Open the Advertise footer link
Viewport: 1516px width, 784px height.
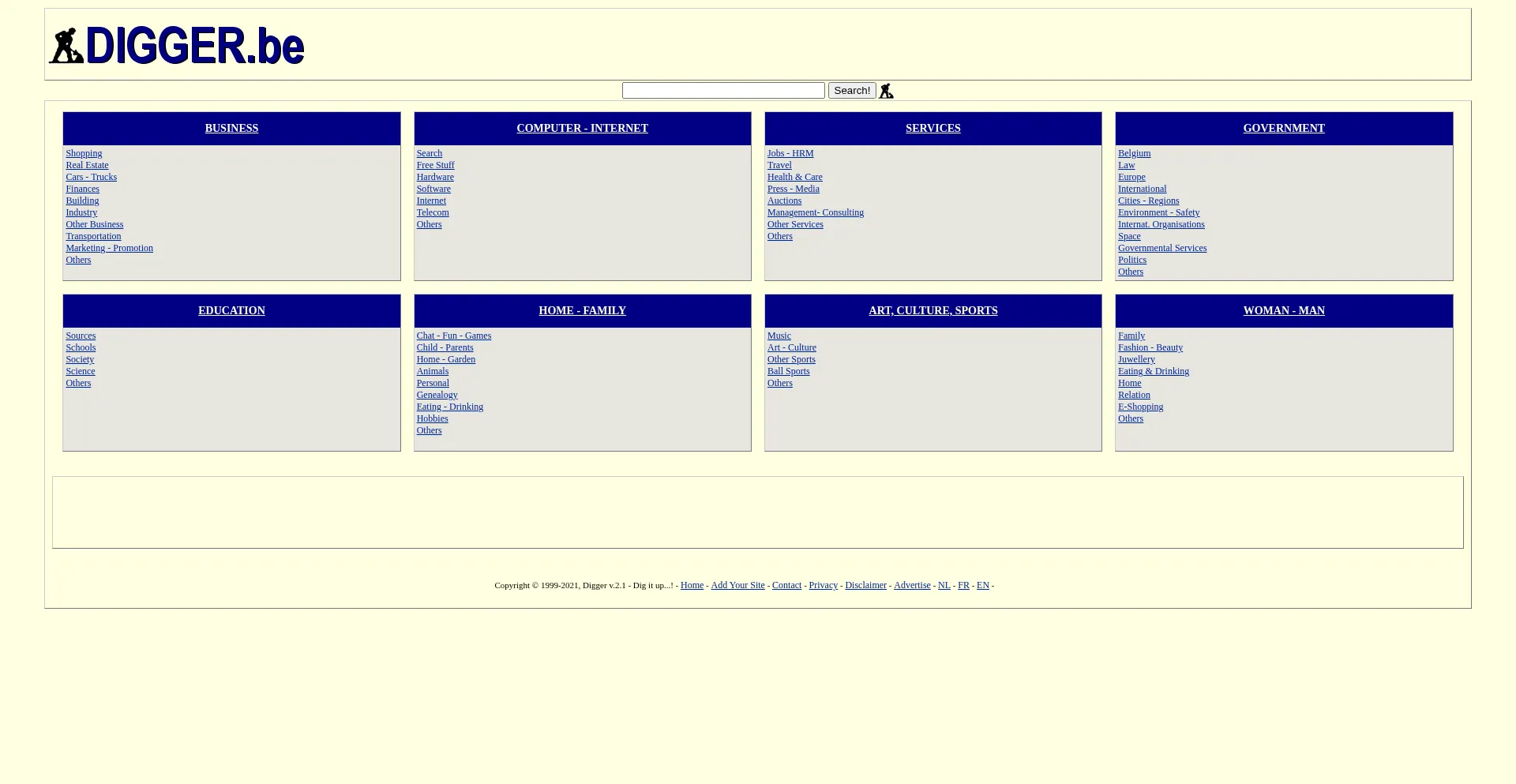click(x=912, y=585)
